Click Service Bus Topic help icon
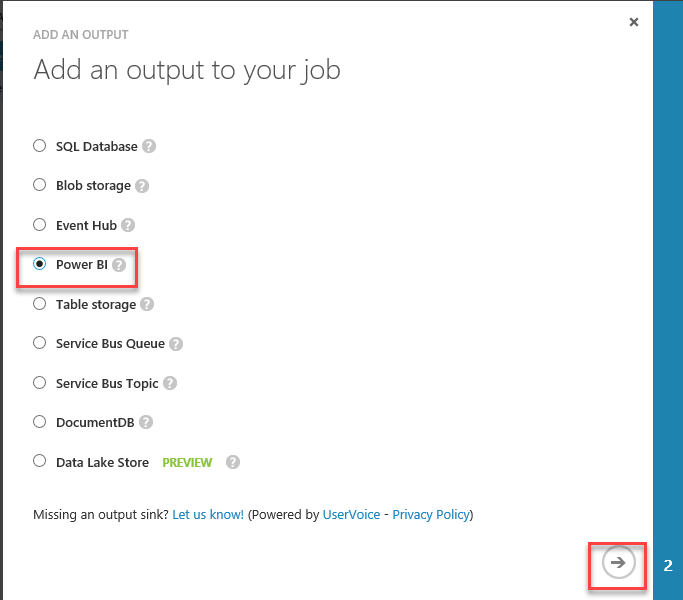 170,383
